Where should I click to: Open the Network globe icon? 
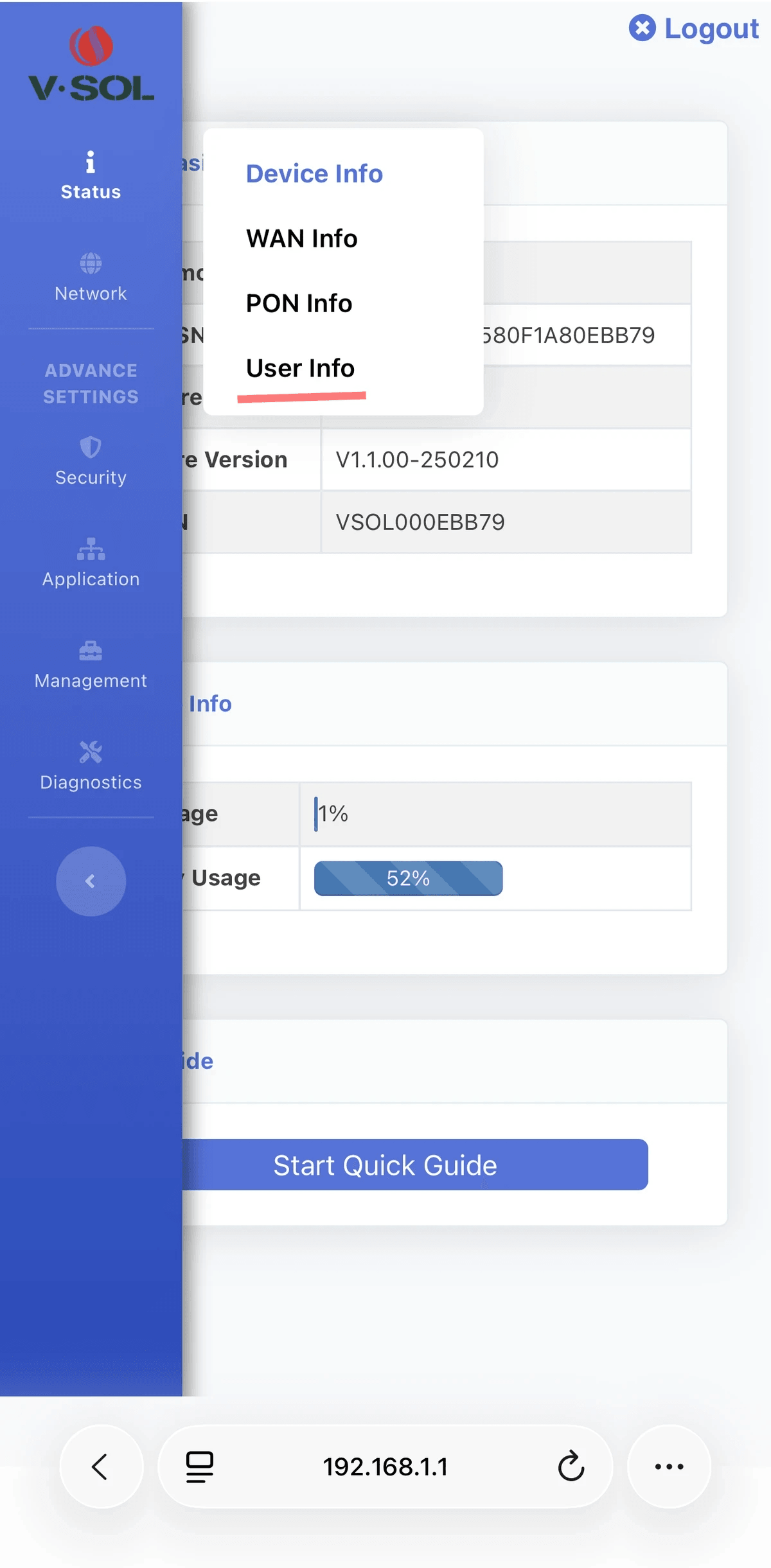(91, 263)
